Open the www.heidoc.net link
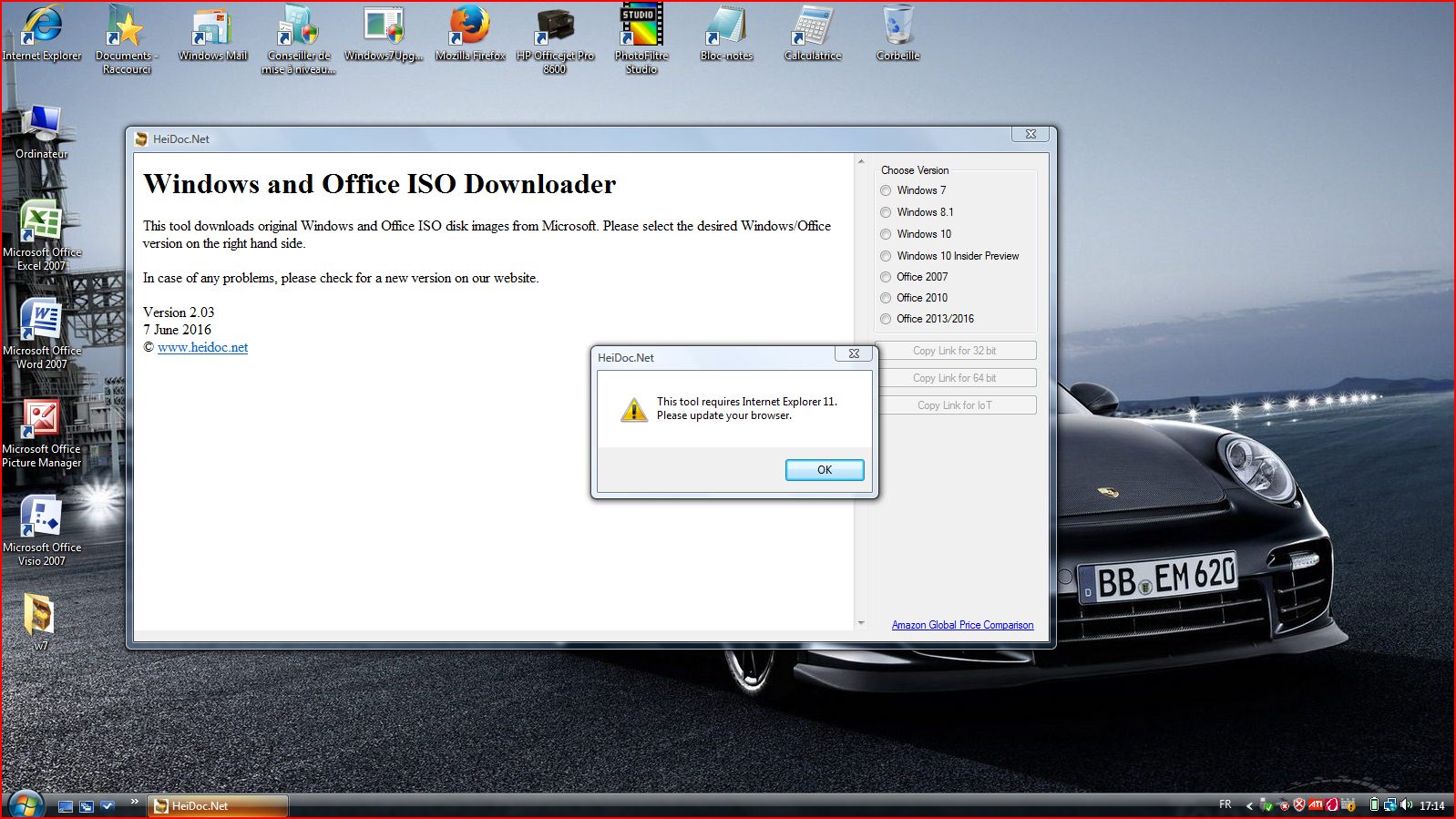 202,347
